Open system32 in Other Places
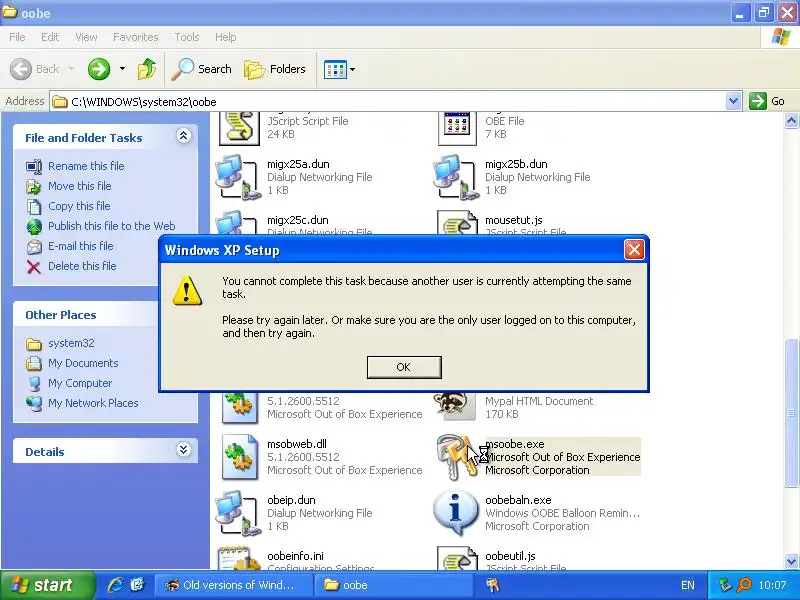 (x=71, y=343)
